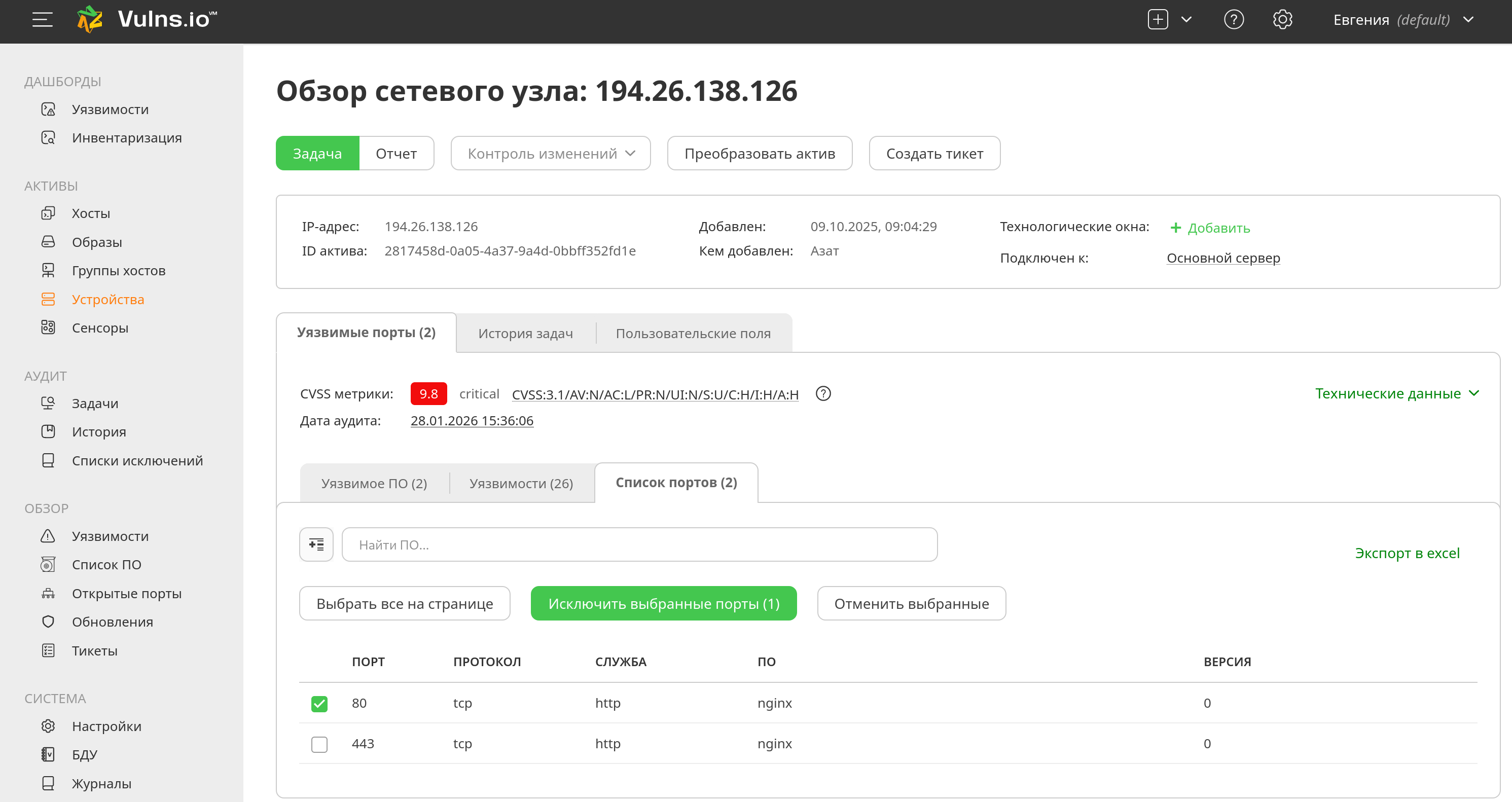Click the Найти ПО search field

(x=638, y=544)
